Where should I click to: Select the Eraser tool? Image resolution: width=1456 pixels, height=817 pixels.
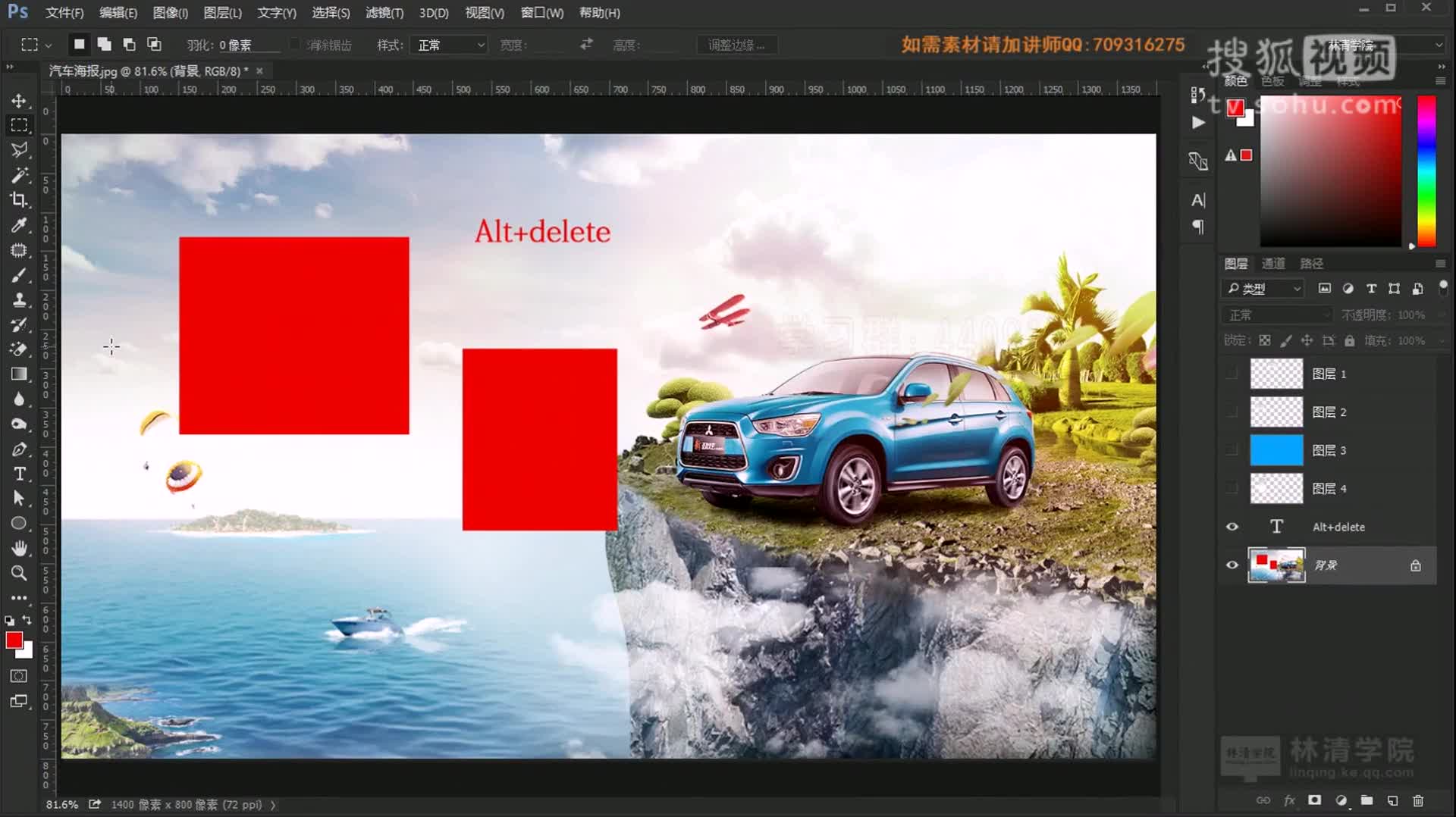tap(19, 349)
